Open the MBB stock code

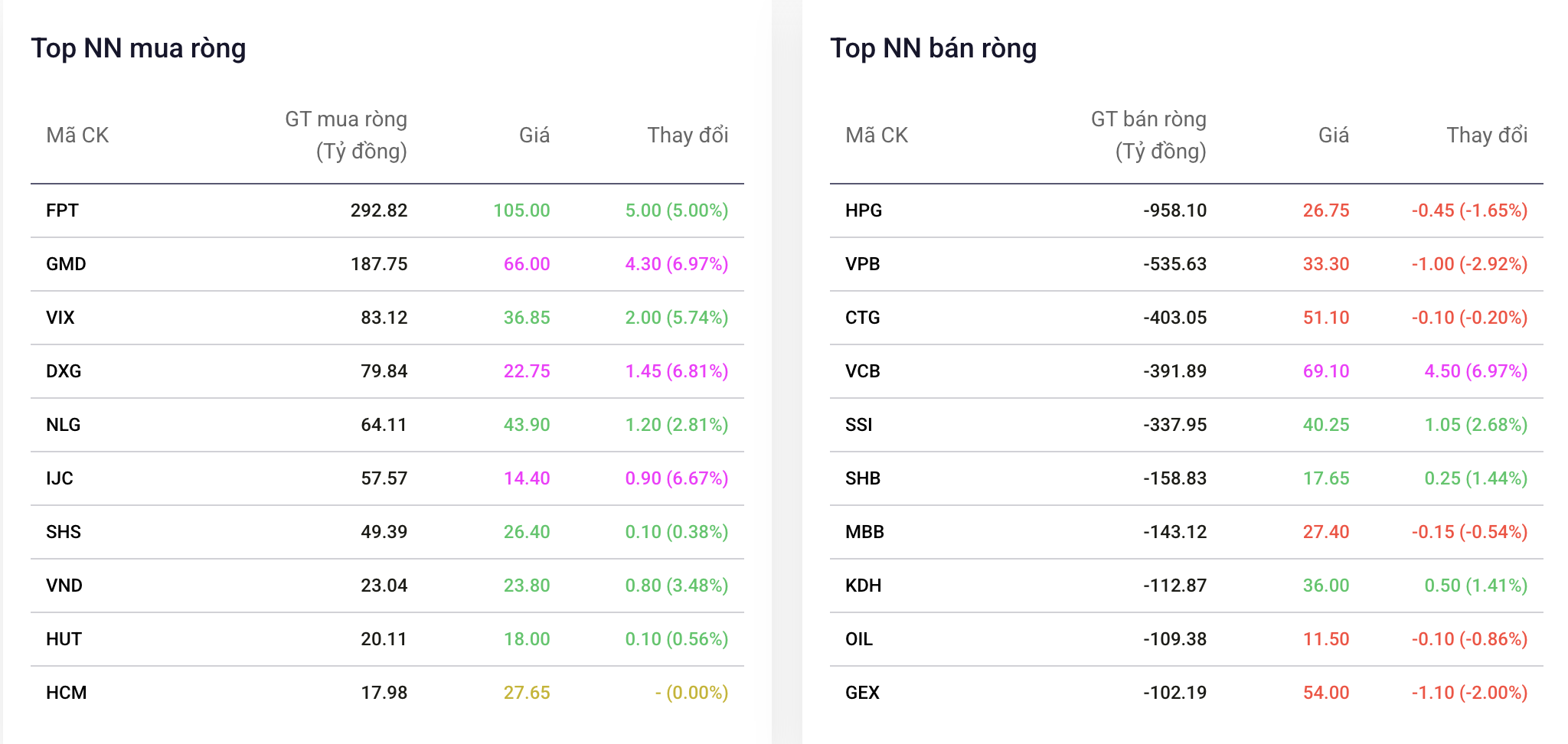(865, 532)
